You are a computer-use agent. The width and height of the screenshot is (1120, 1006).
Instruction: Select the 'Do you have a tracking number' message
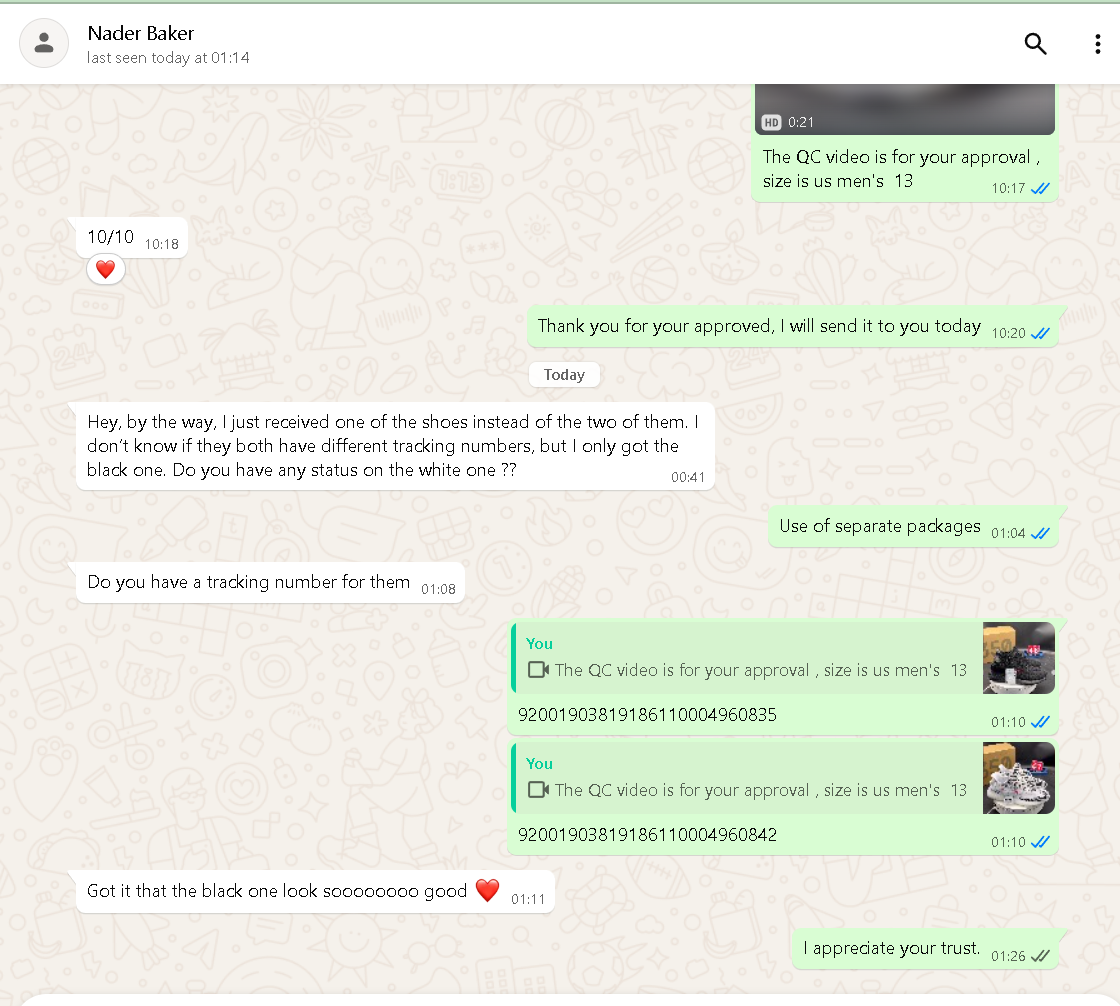(249, 582)
